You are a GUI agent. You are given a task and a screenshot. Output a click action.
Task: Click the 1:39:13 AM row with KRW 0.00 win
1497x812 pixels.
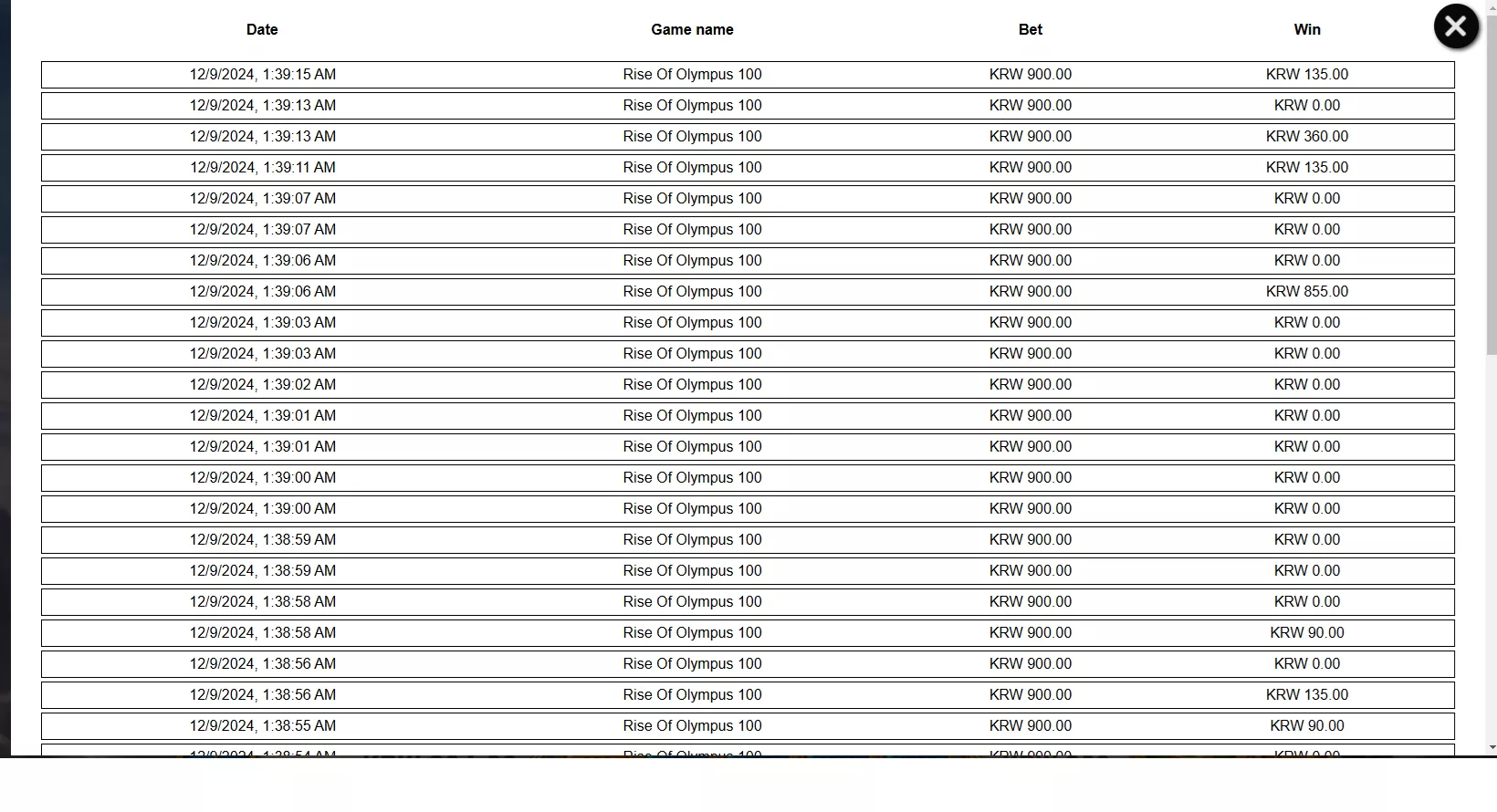748,106
